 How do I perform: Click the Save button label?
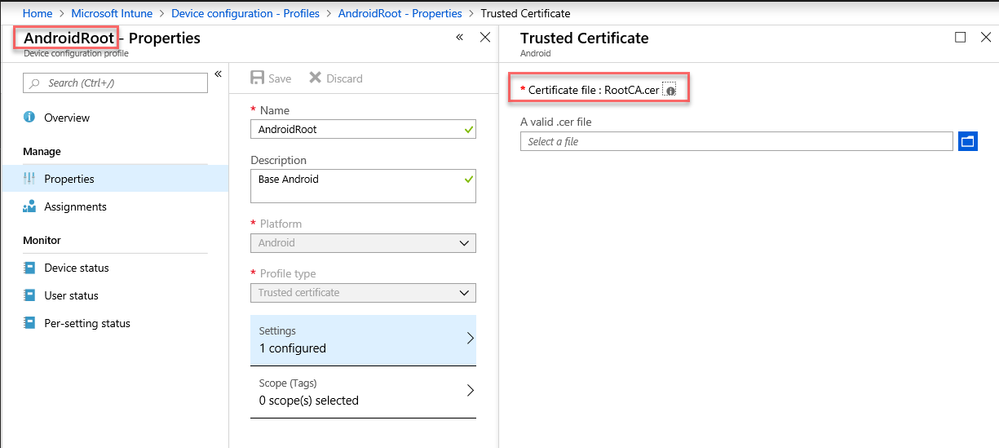tap(280, 78)
